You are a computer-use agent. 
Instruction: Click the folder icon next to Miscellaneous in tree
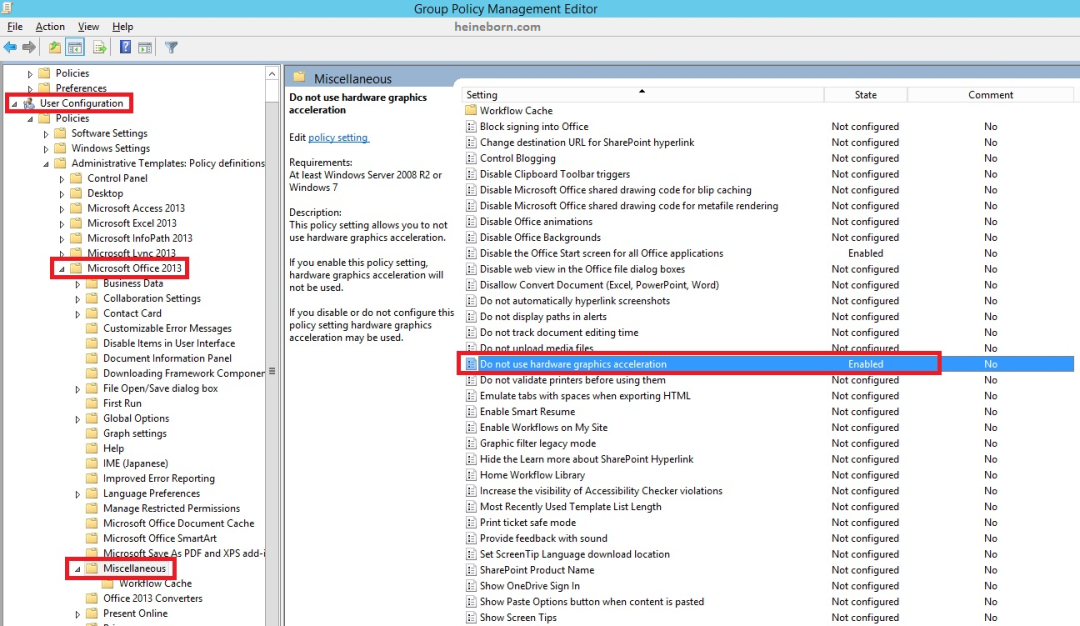(x=92, y=568)
